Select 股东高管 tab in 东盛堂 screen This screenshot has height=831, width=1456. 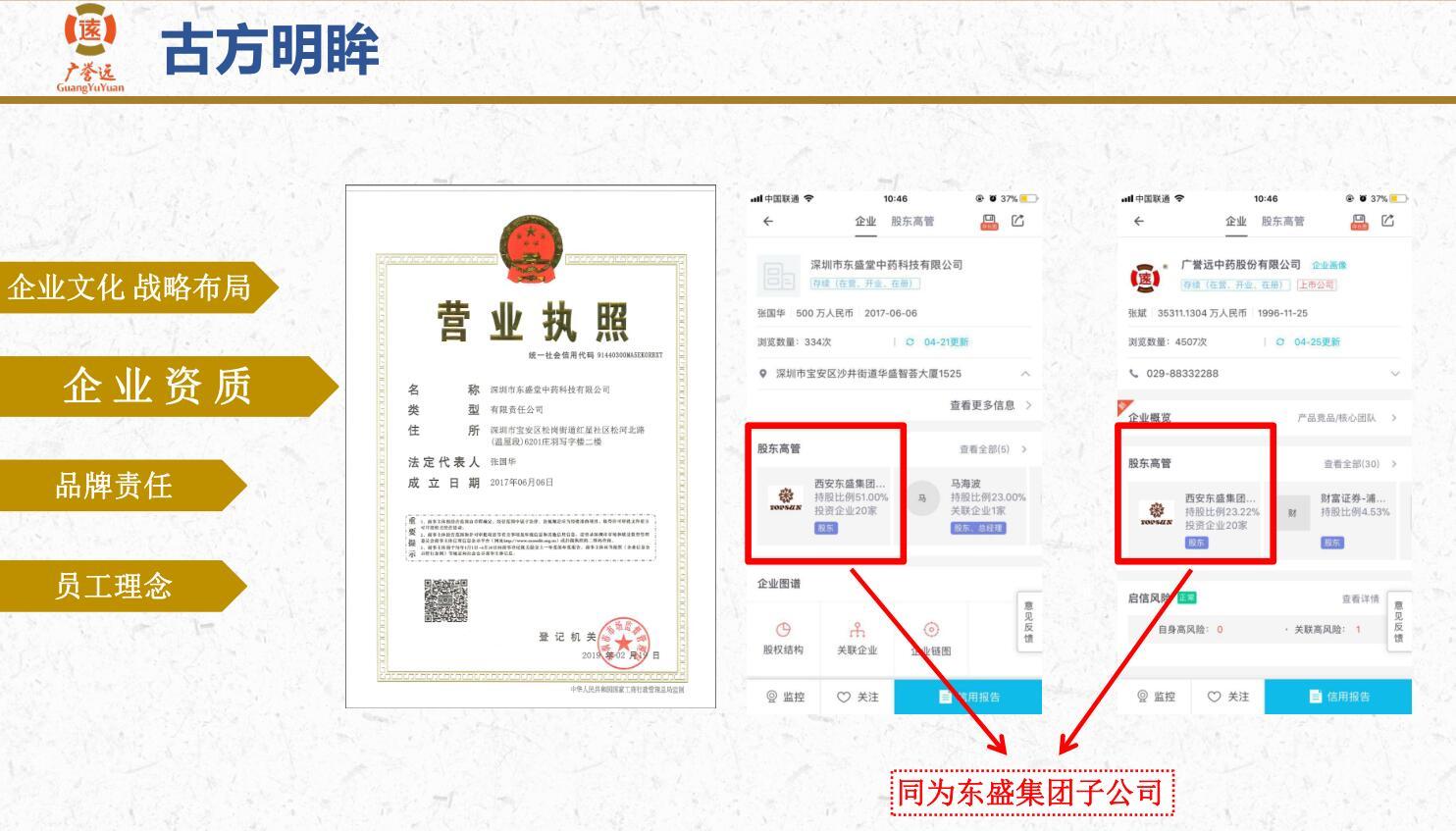(912, 222)
